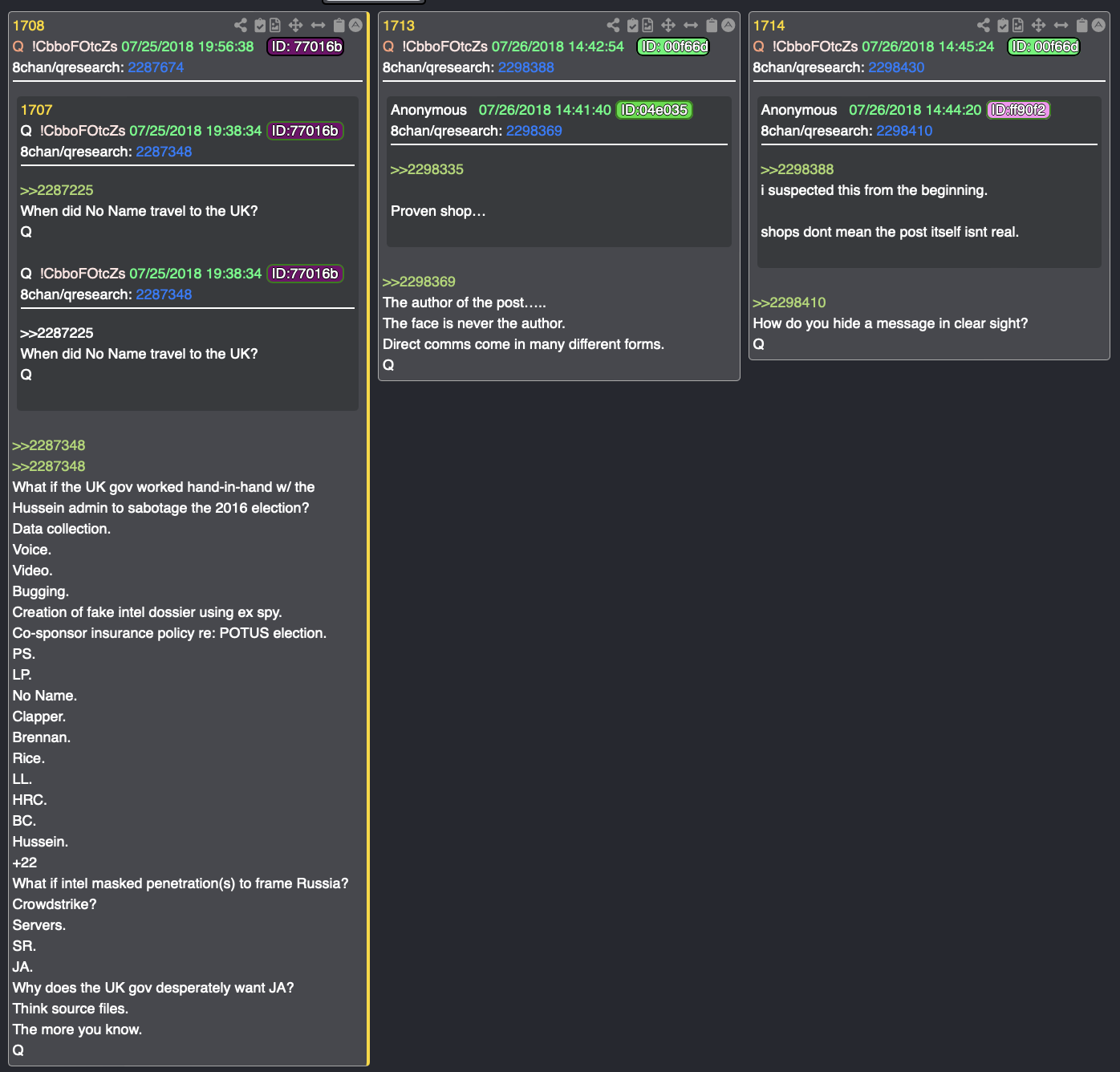The height and width of the screenshot is (1072, 1120).
Task: Click the share icon on post 1708
Action: pos(241,26)
